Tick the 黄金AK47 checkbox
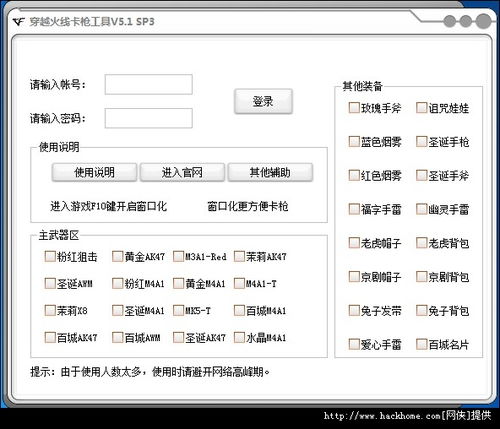The width and height of the screenshot is (500, 429). click(118, 256)
